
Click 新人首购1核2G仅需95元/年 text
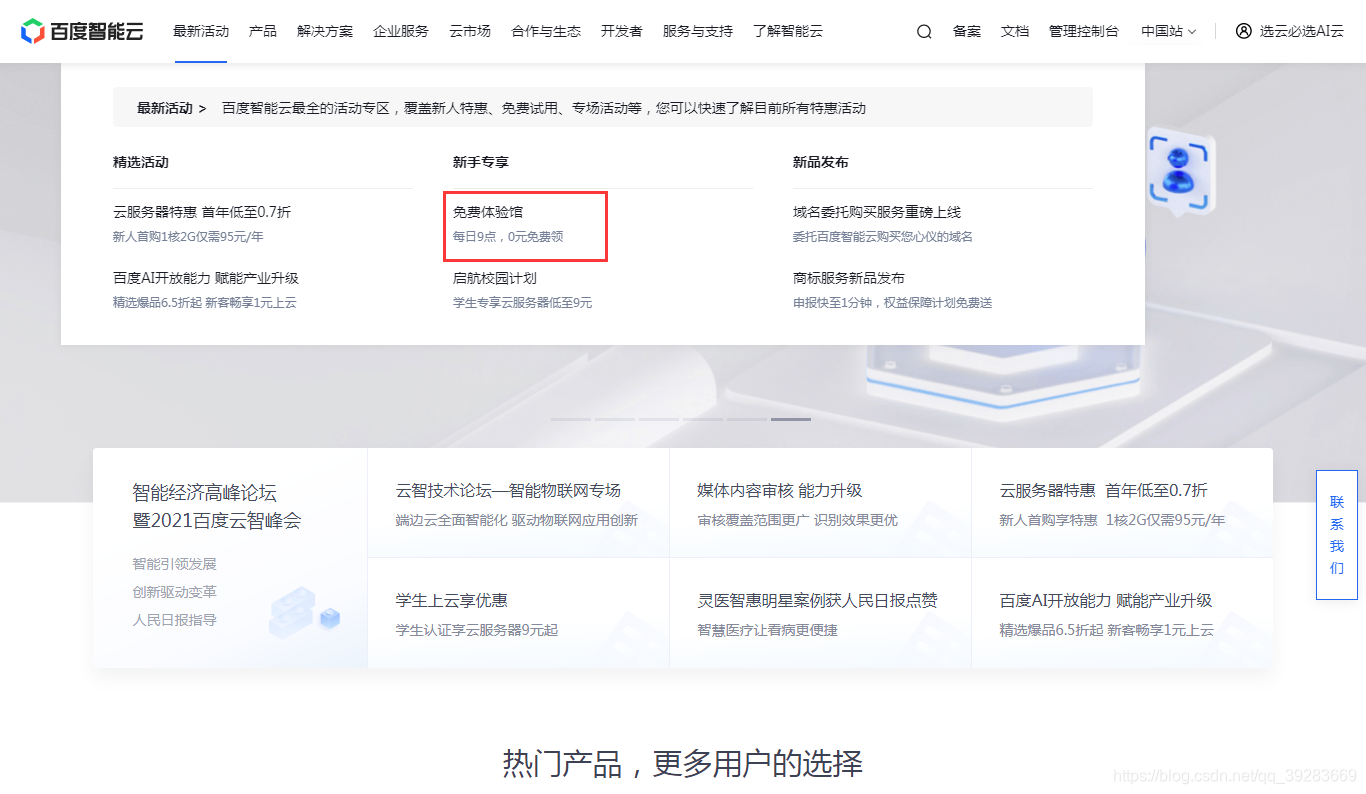point(188,237)
